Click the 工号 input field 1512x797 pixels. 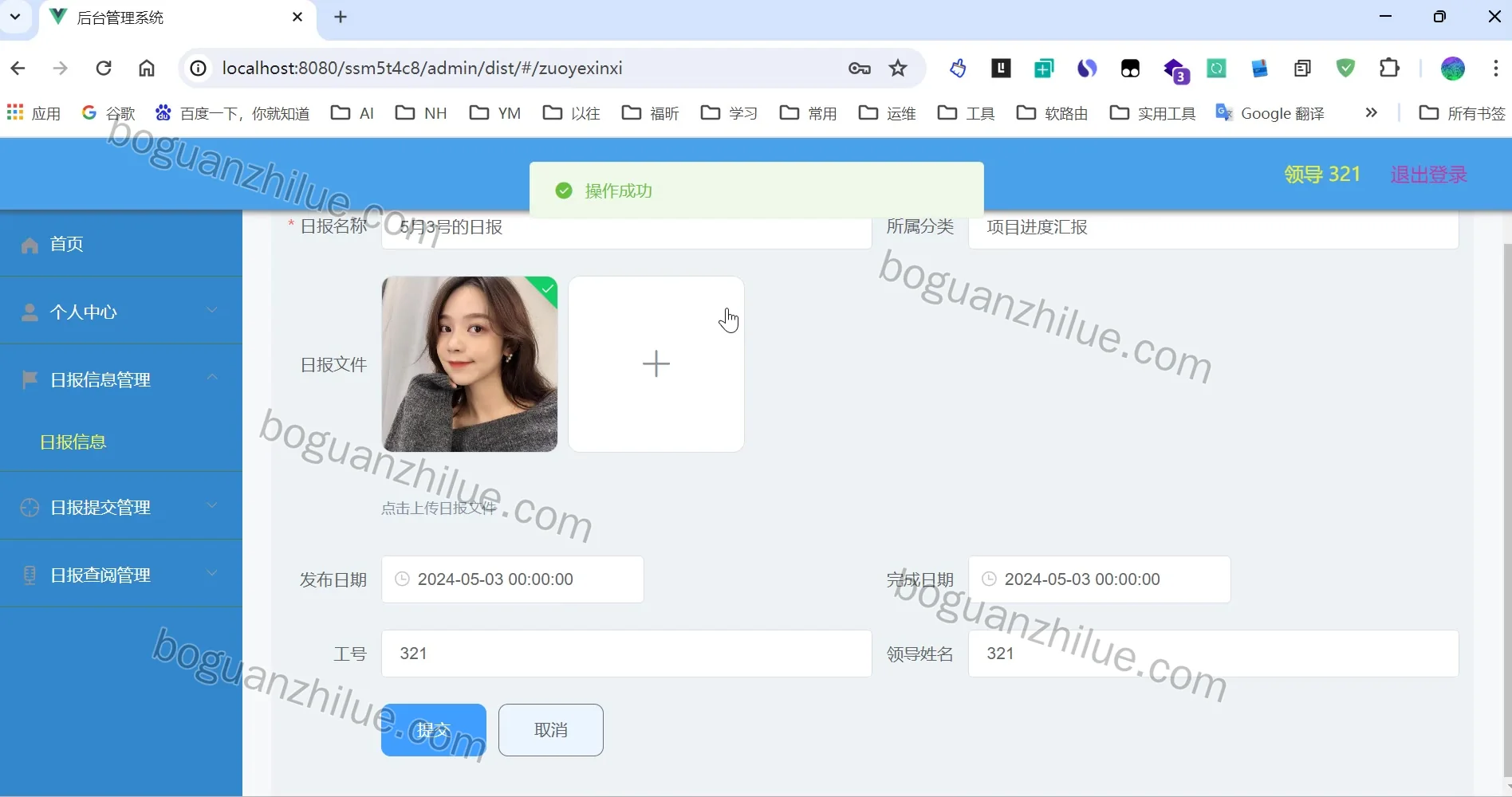click(x=627, y=654)
